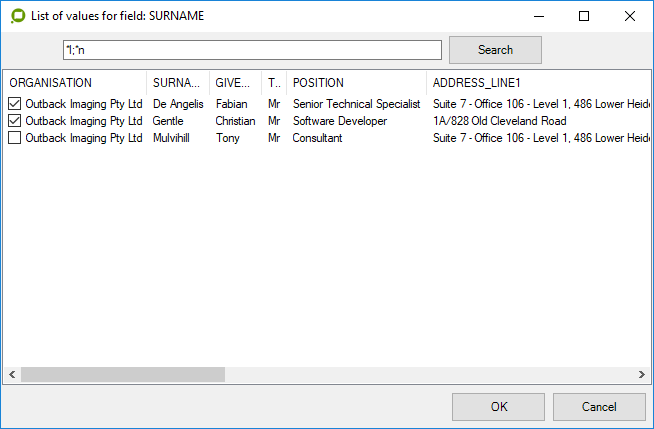Cancel the list of values dialog
Screen dimensions: 654x429
(x=599, y=407)
